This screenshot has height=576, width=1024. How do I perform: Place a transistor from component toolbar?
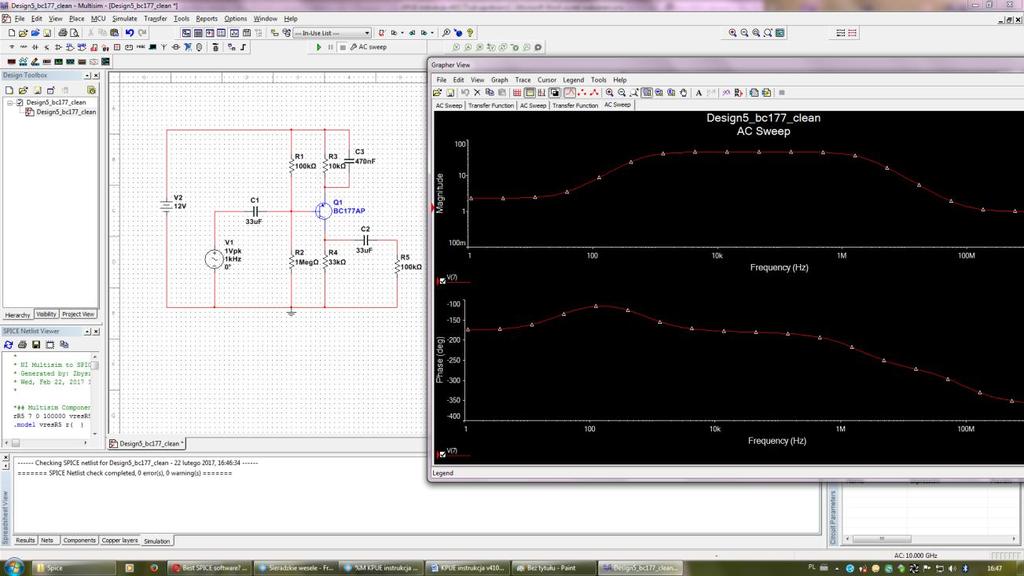point(46,47)
